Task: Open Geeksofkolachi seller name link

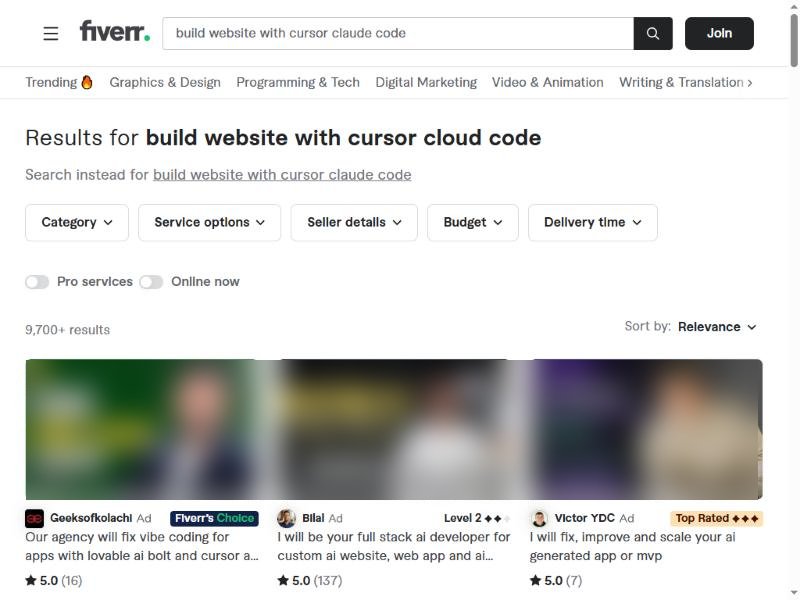Action: [x=91, y=518]
